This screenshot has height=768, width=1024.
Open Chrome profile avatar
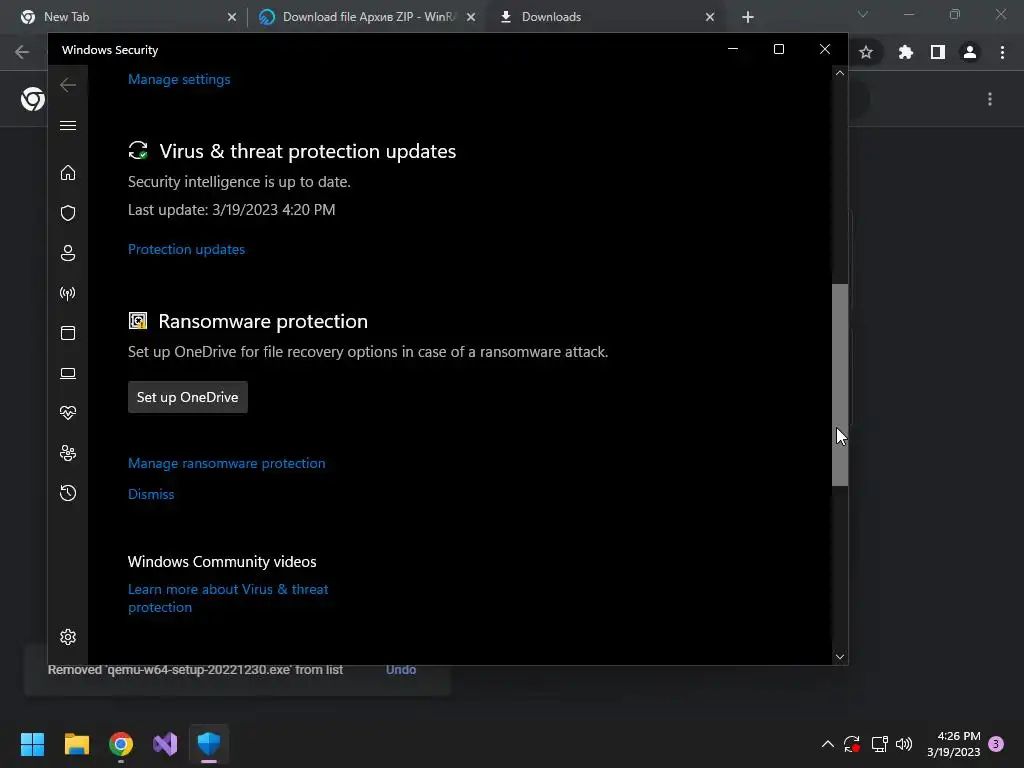pos(970,52)
